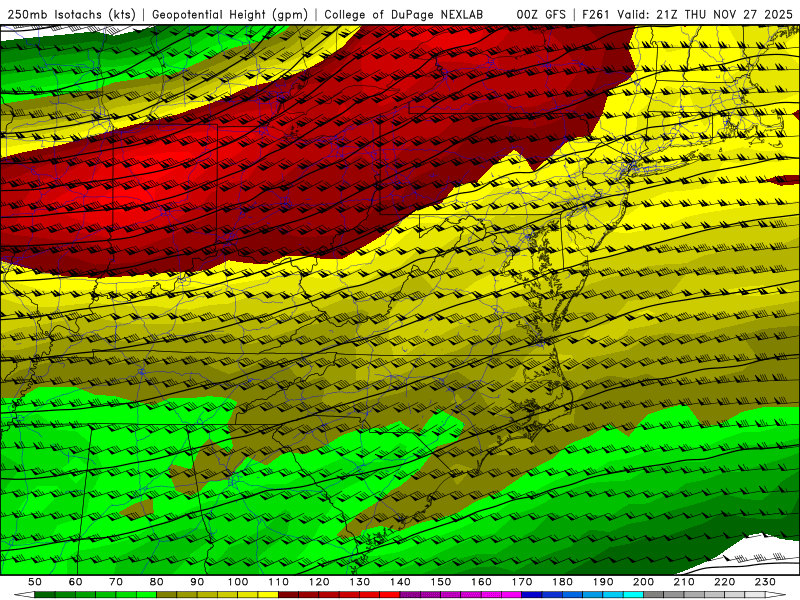Select the dark maroon legend swatch right of 110
The width and height of the screenshot is (800, 600).
click(x=288, y=595)
